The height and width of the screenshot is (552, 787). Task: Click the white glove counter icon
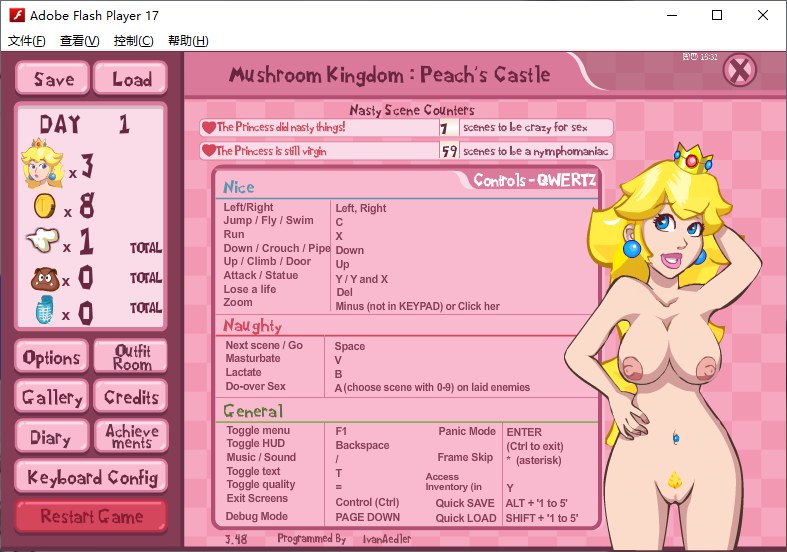click(43, 239)
